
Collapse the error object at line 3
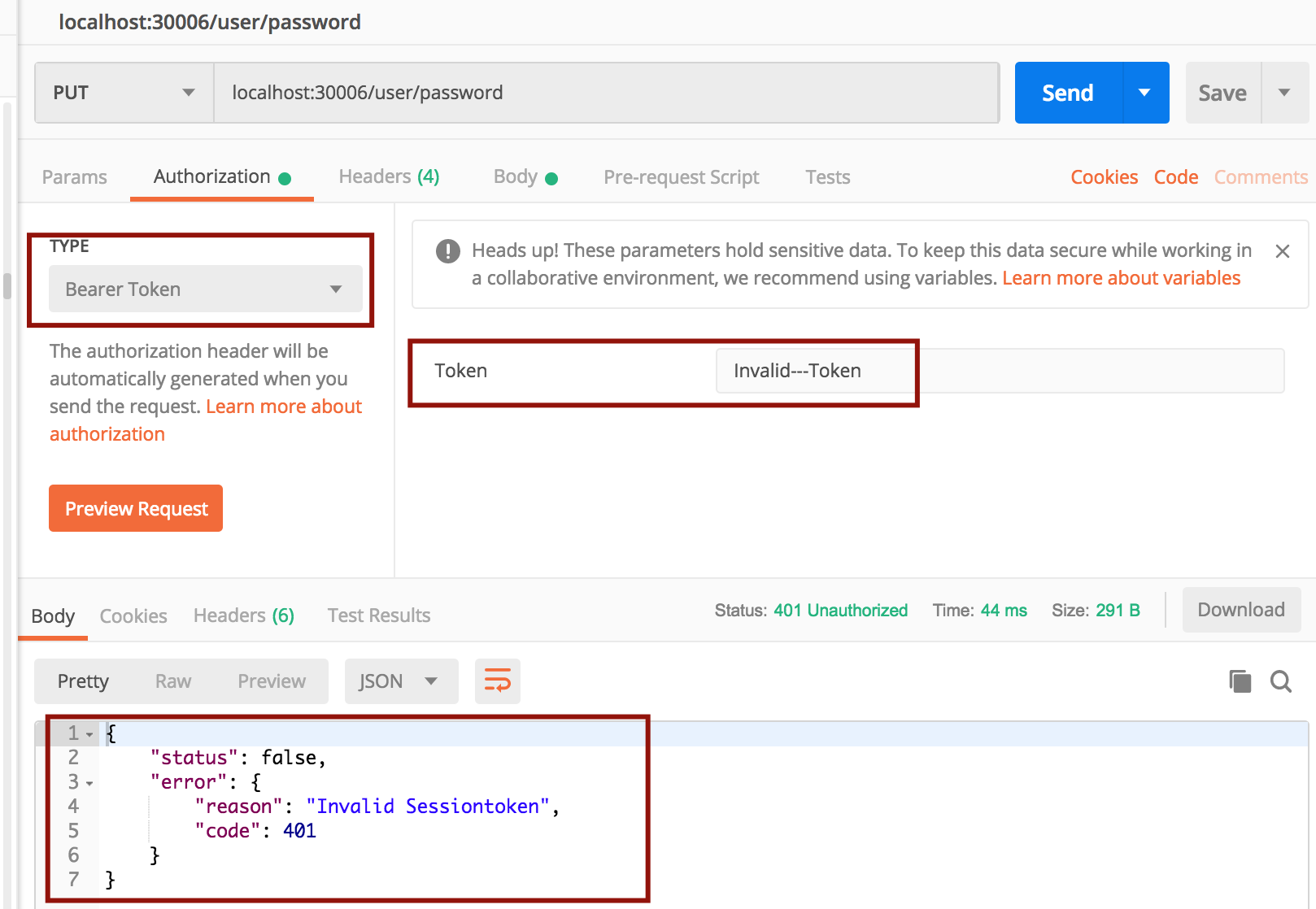click(88, 781)
